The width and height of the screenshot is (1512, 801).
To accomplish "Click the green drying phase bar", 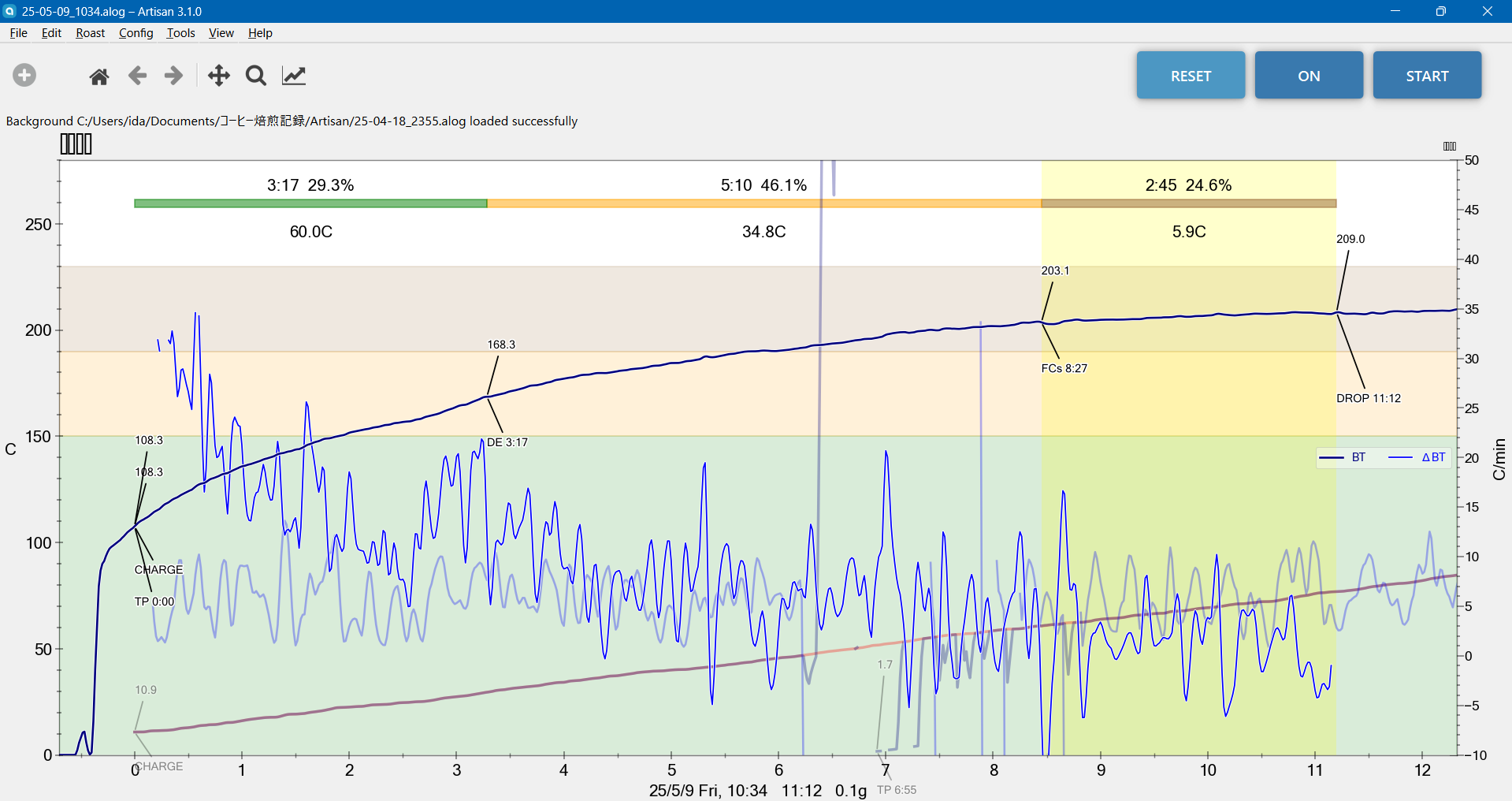I will [x=310, y=203].
